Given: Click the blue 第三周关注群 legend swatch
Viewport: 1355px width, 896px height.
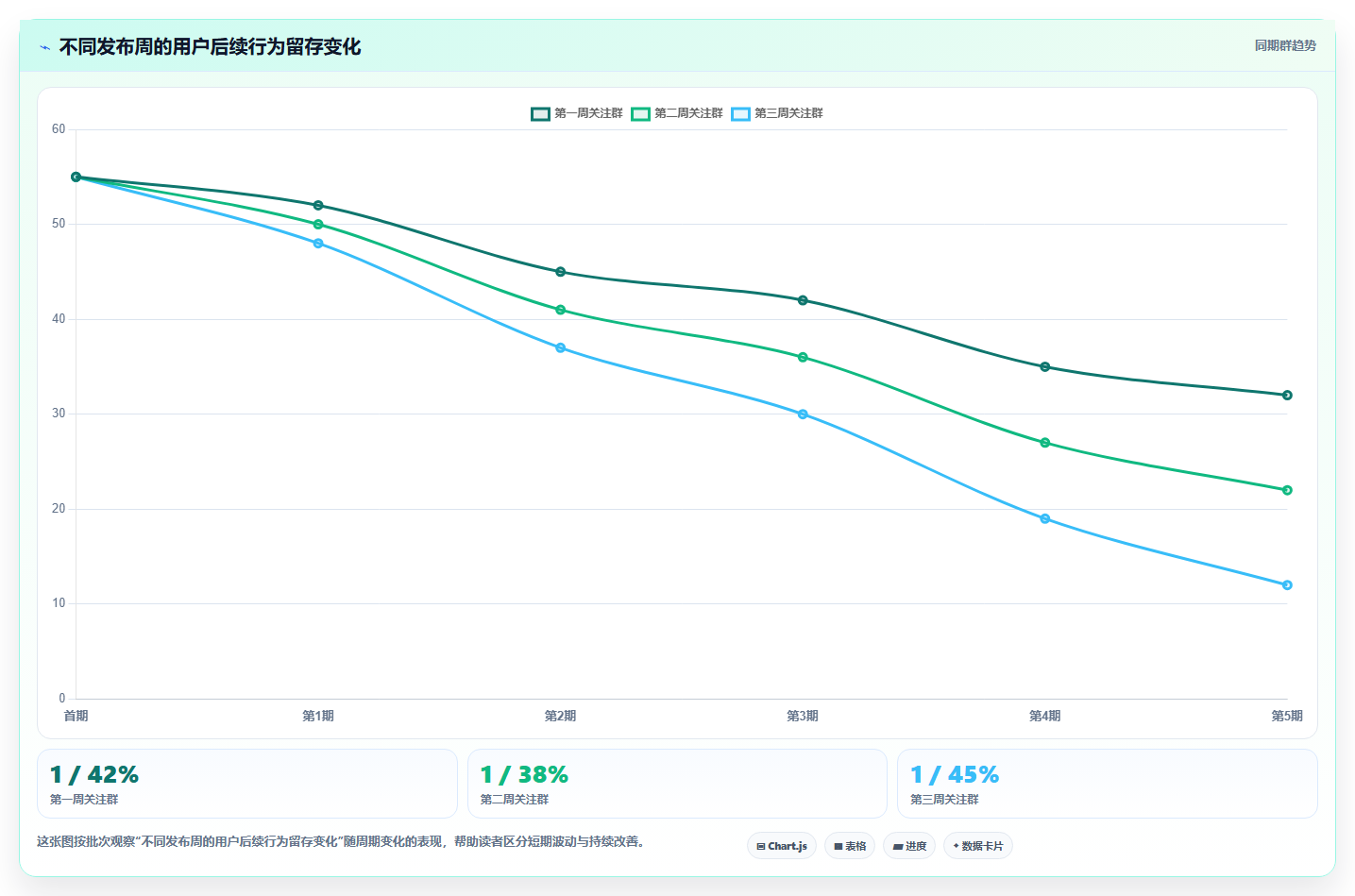Looking at the screenshot, I should click(740, 113).
